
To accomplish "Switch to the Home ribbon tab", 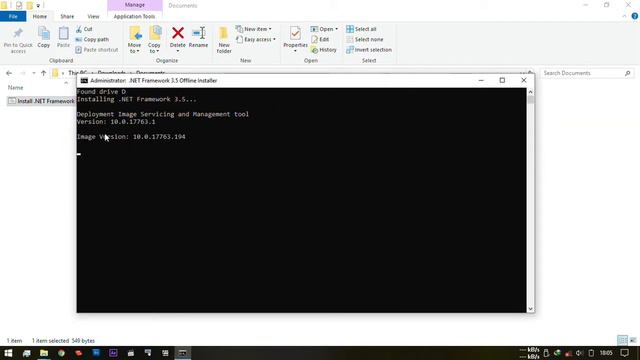I will [x=40, y=16].
